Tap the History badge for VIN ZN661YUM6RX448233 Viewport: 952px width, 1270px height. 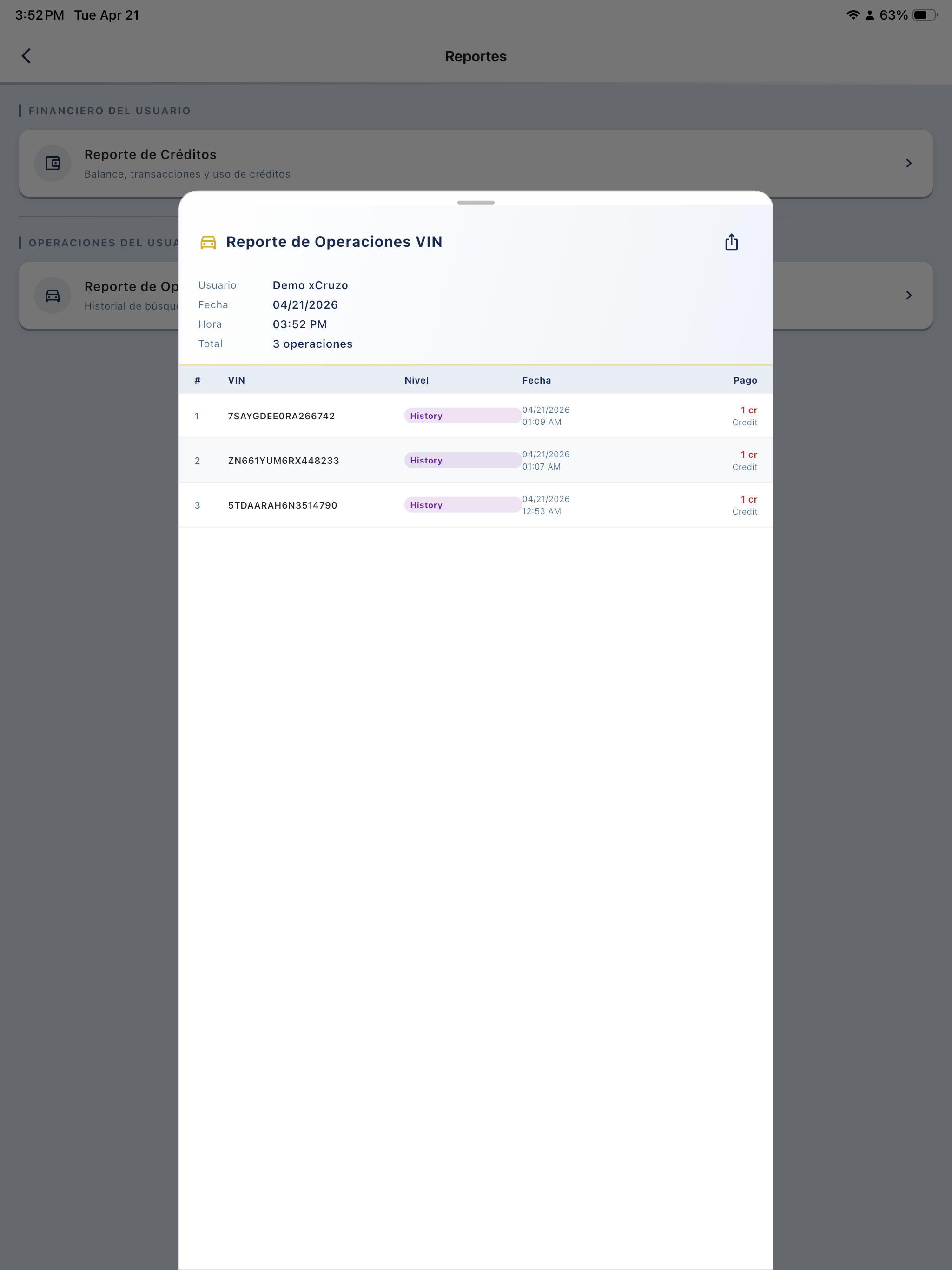point(463,461)
